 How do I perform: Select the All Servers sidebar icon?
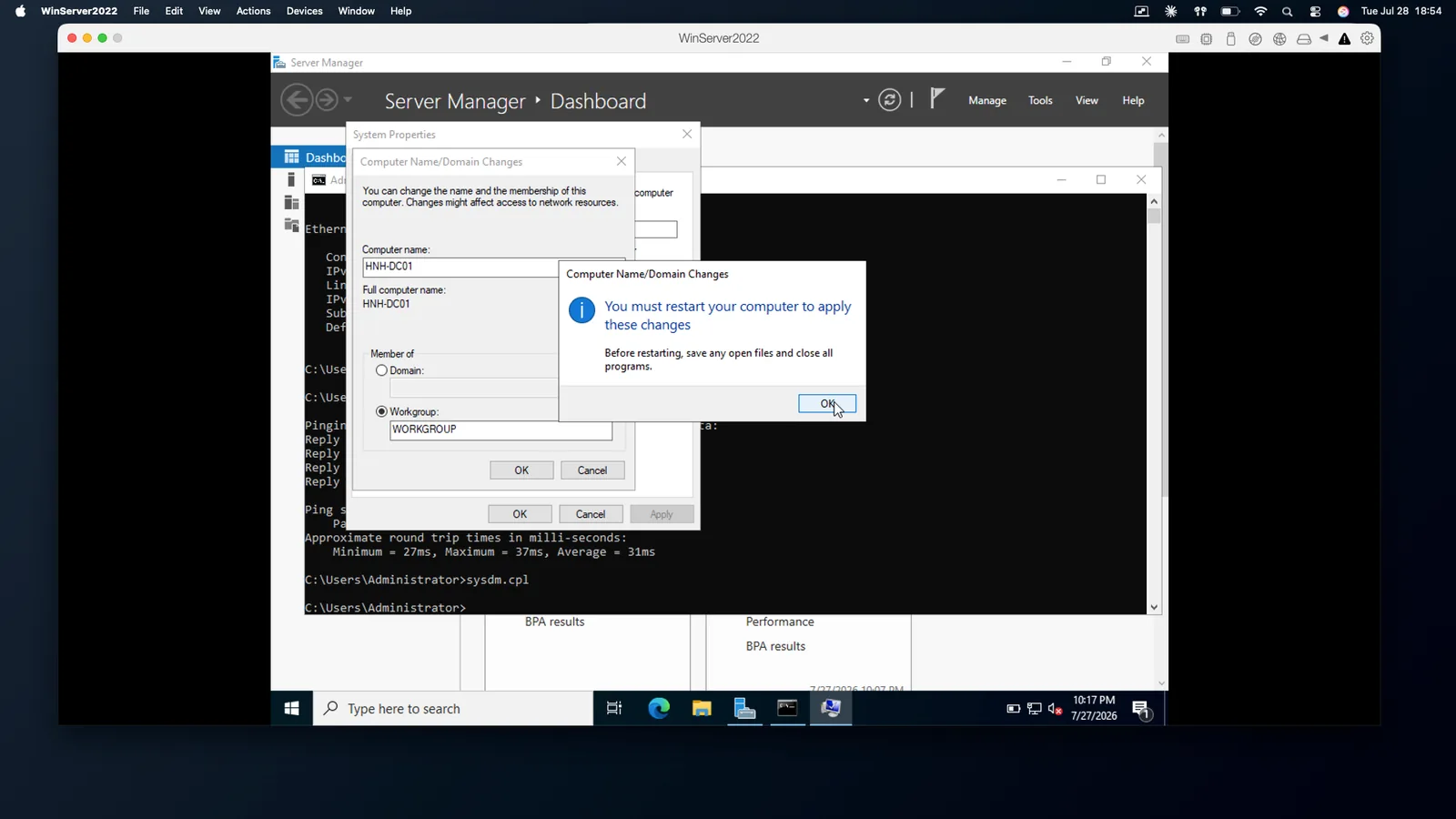pos(291,202)
